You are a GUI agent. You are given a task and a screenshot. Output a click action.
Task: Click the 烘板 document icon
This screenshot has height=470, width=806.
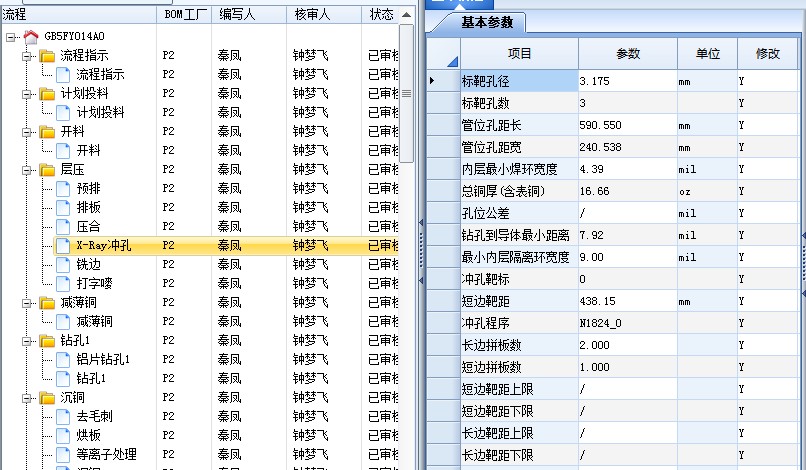63,436
